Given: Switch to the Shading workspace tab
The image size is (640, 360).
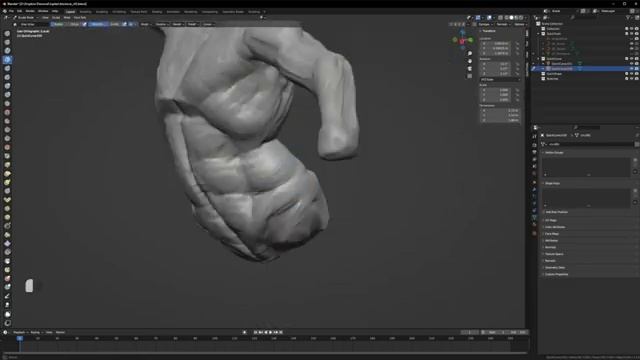Looking at the screenshot, I should pyautogui.click(x=157, y=11).
